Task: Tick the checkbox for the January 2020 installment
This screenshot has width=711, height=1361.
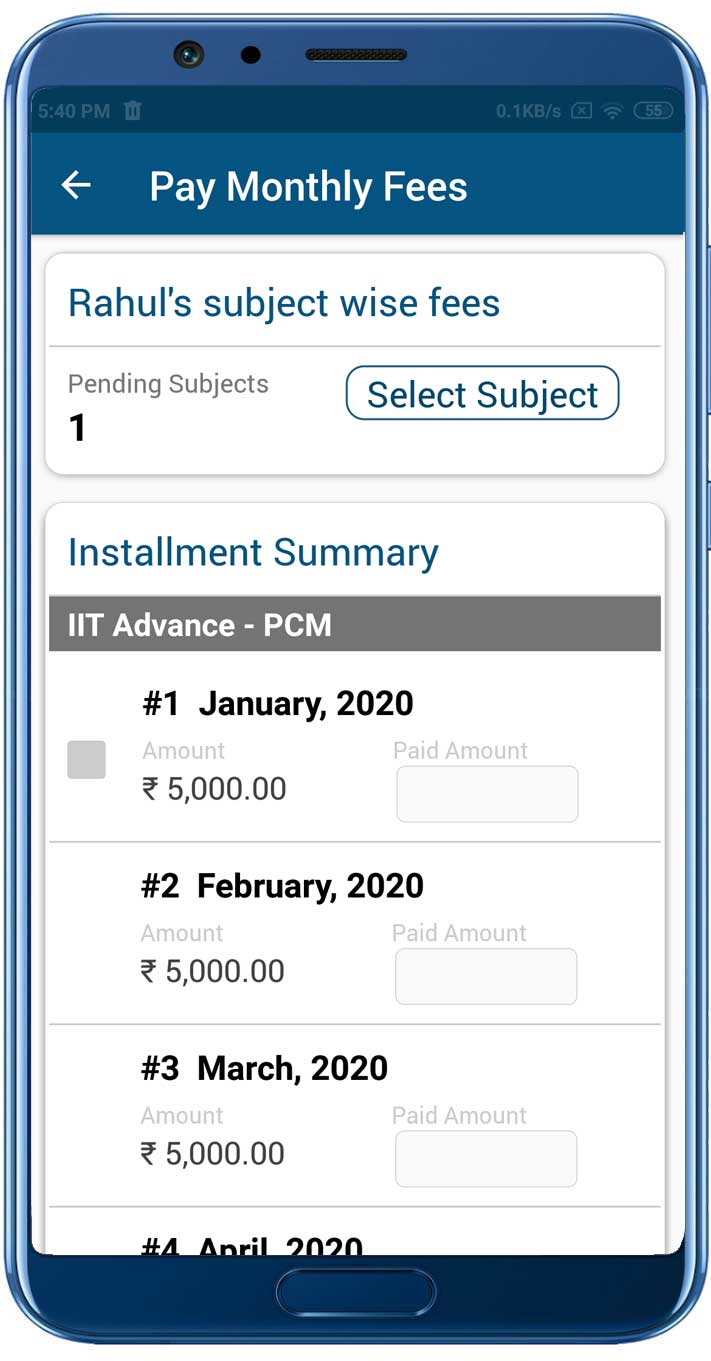Action: pos(87,760)
